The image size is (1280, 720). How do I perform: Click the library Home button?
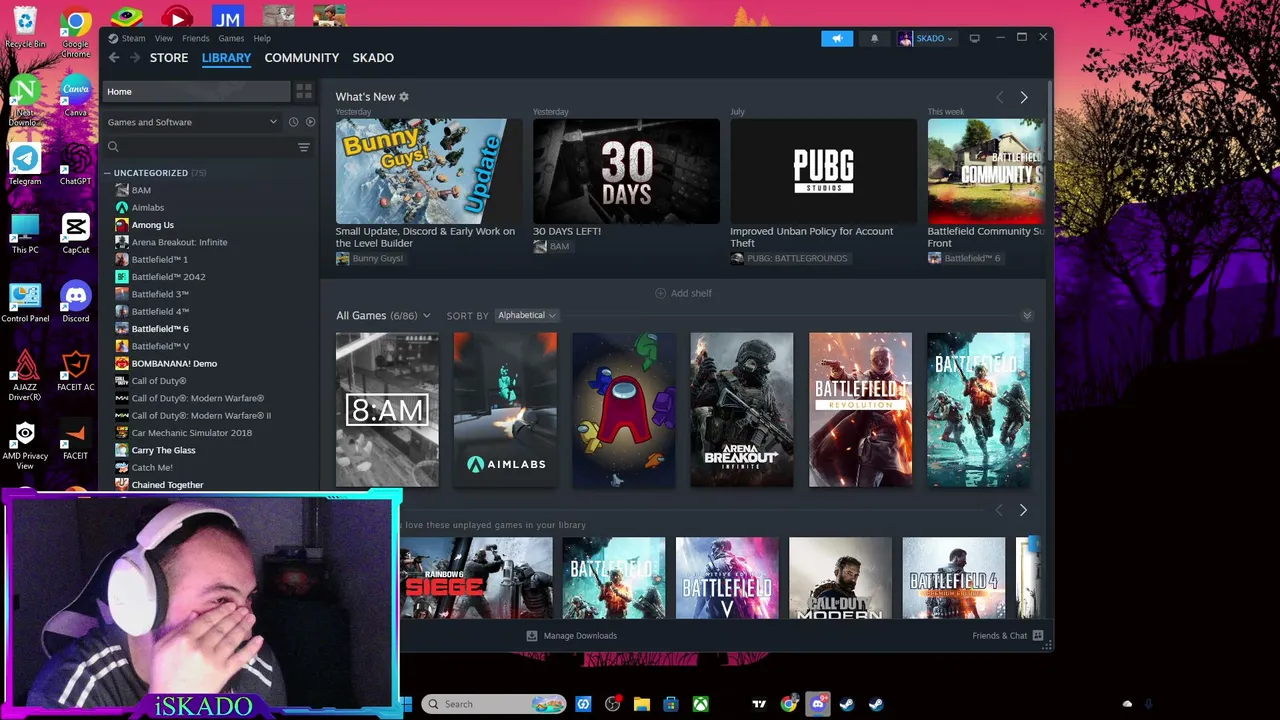[197, 91]
